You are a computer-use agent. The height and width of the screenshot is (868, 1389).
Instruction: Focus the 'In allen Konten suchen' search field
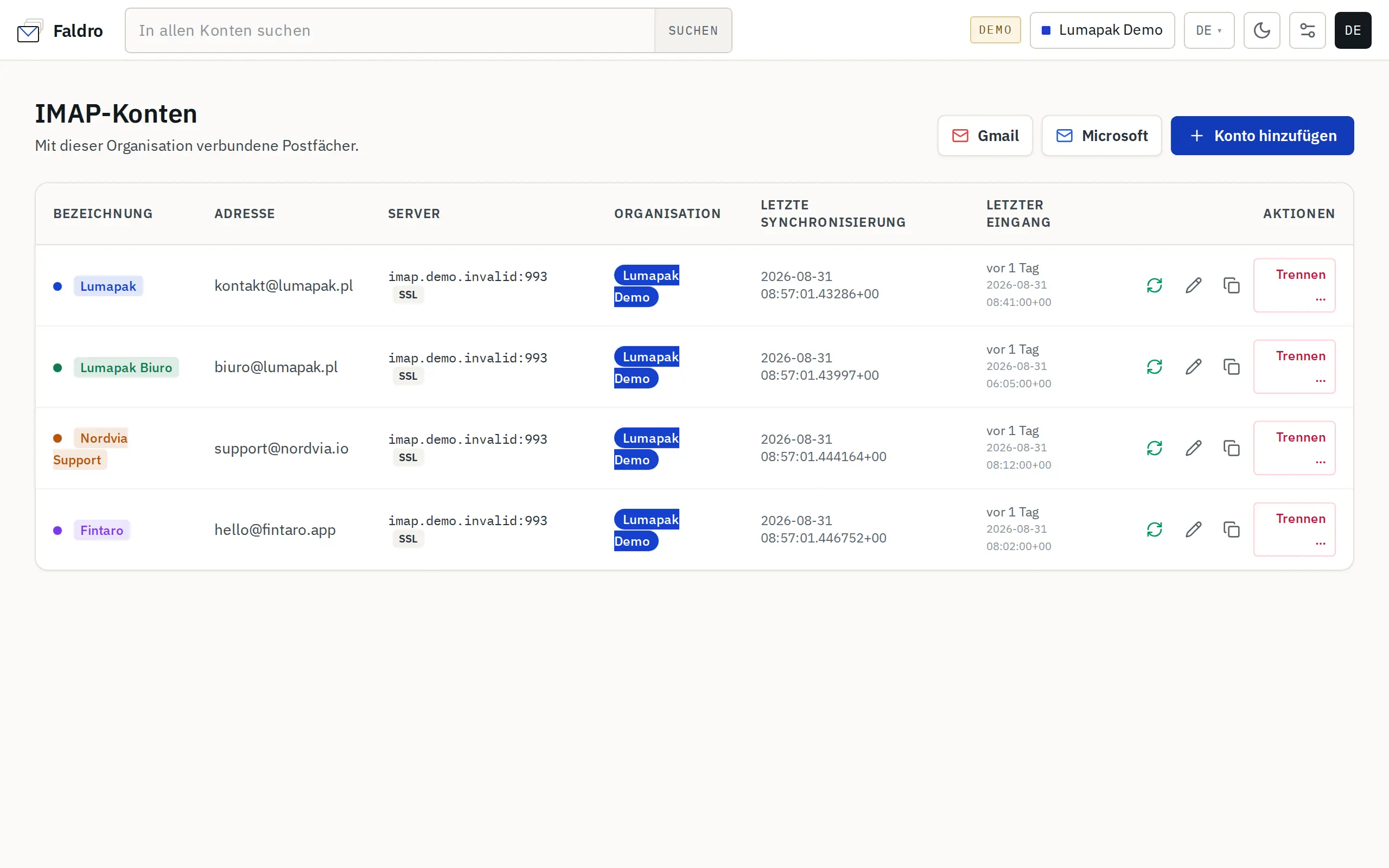[x=390, y=30]
